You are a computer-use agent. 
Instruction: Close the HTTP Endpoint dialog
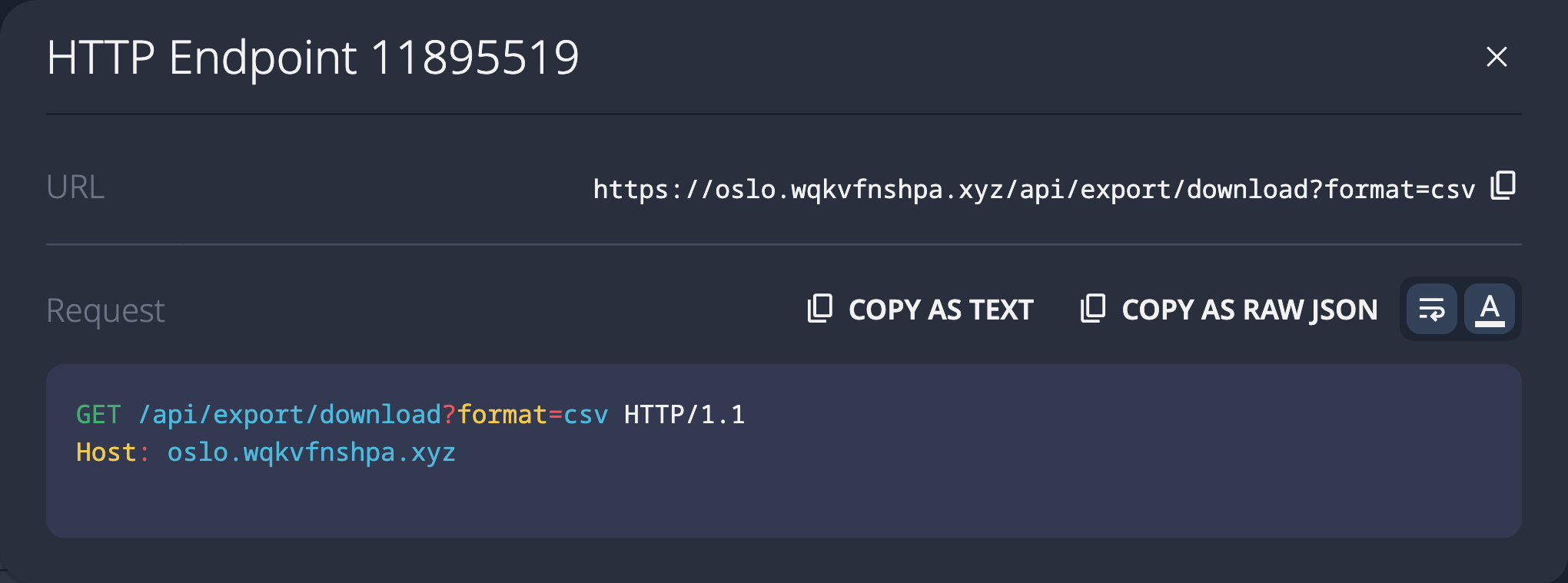(x=1496, y=57)
